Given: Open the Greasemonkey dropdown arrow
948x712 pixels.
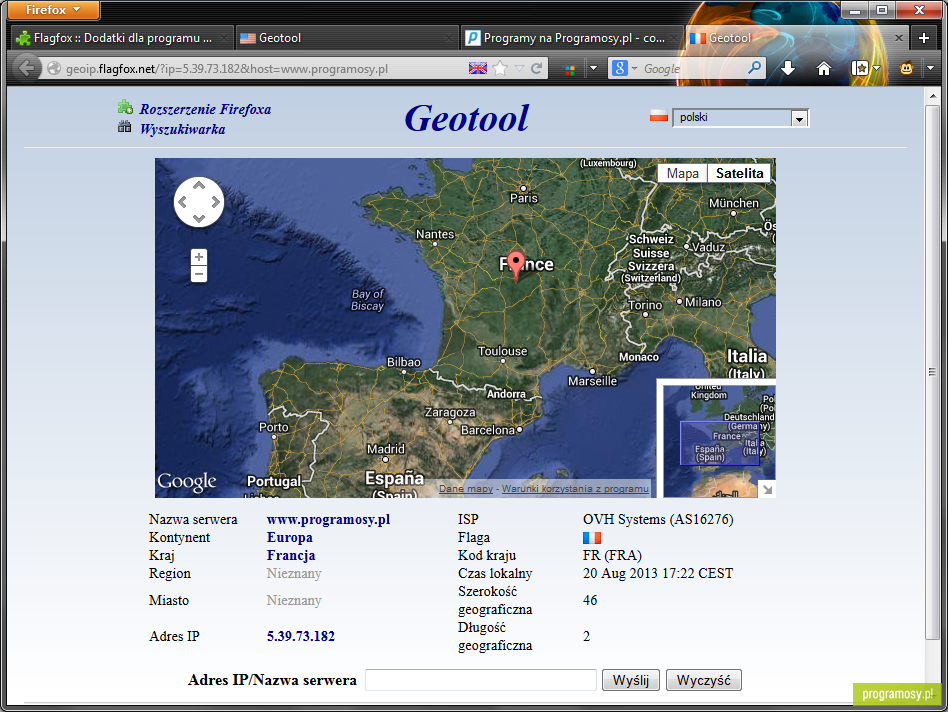Looking at the screenshot, I should tap(930, 68).
